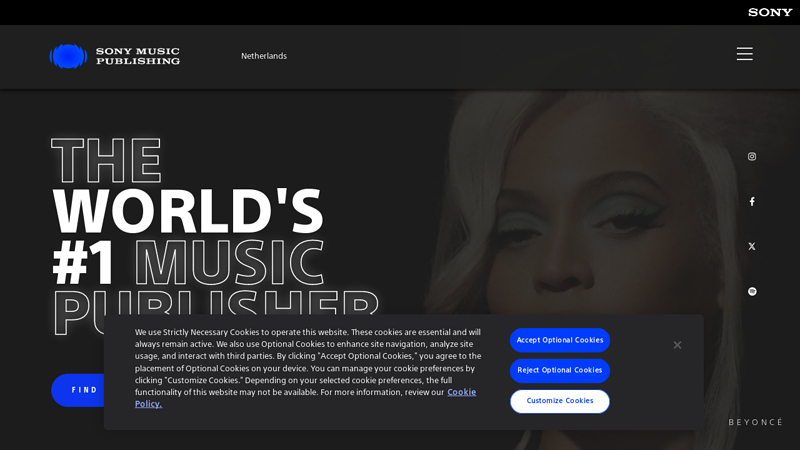Open the hamburger navigation menu
Viewport: 800px width, 450px height.
tap(744, 54)
